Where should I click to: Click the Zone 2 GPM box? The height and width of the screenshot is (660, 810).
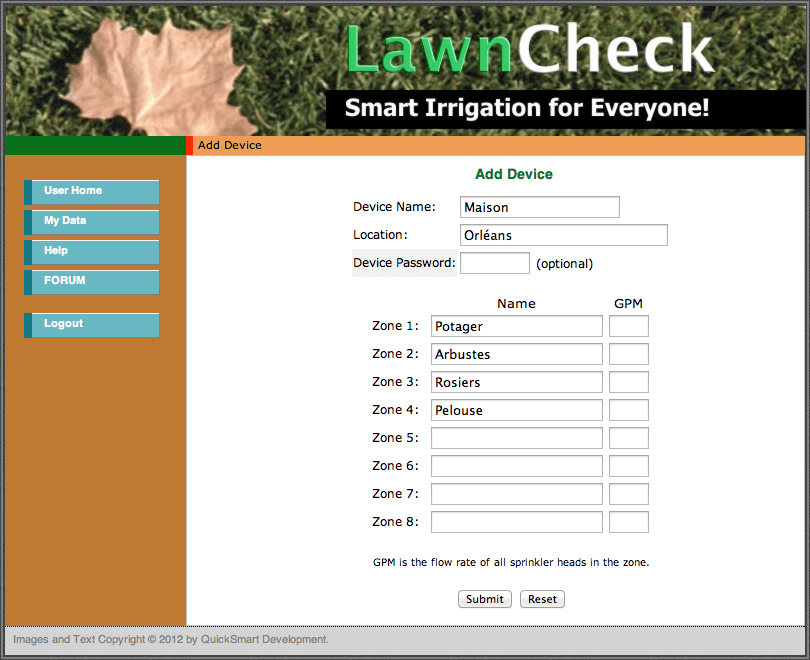point(629,354)
